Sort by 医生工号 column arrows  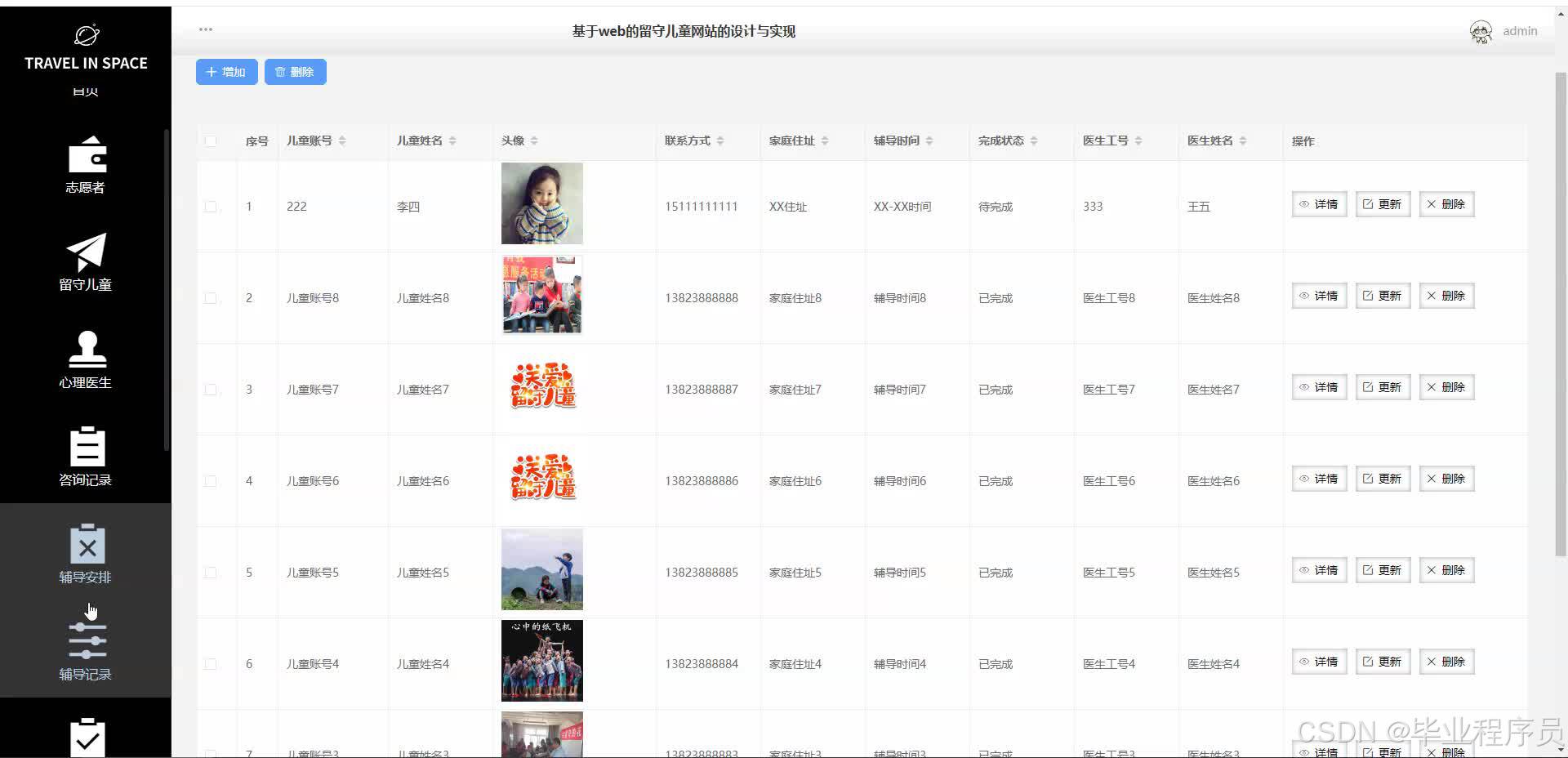tap(1138, 141)
